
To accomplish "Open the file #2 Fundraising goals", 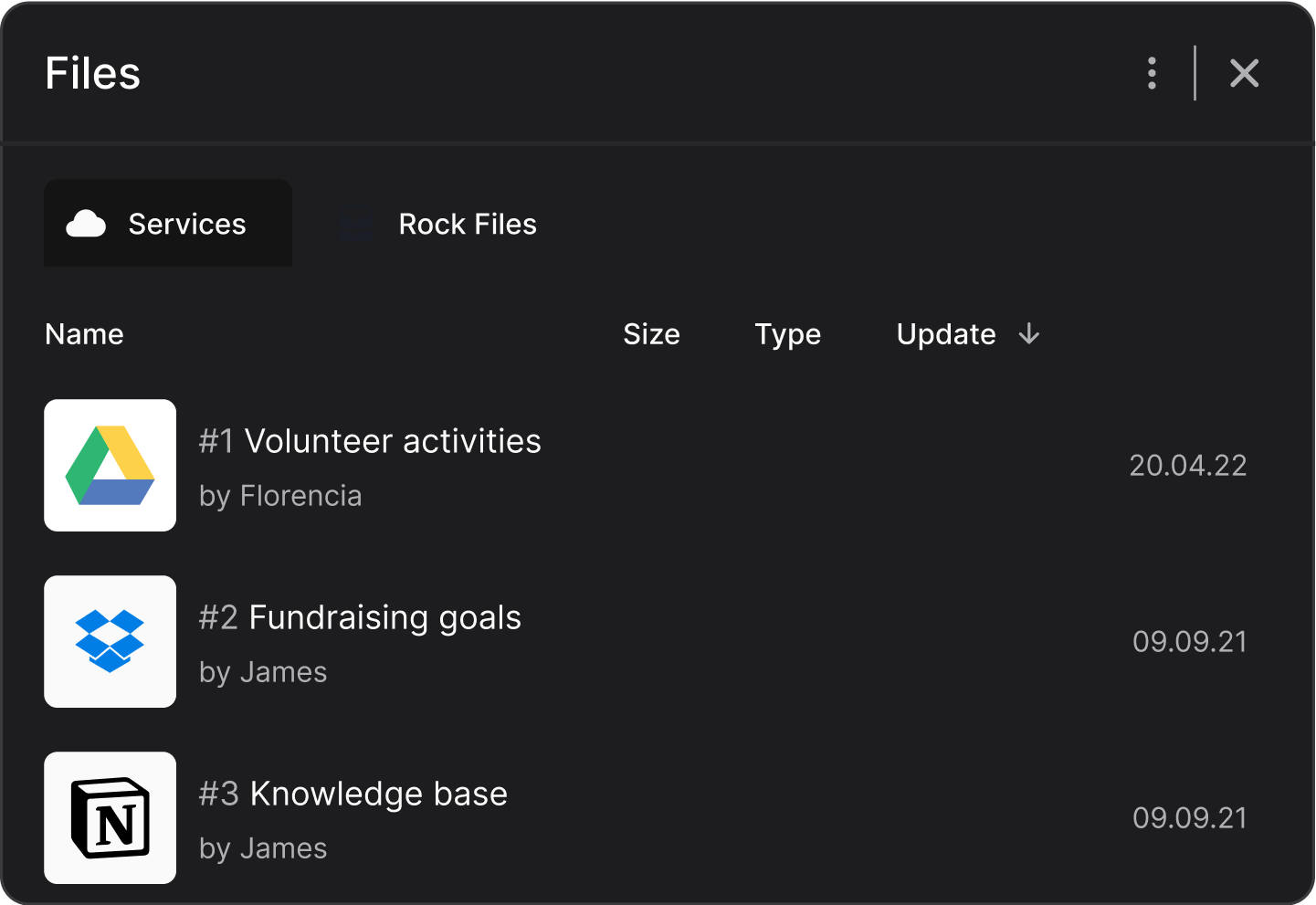I will click(x=360, y=617).
